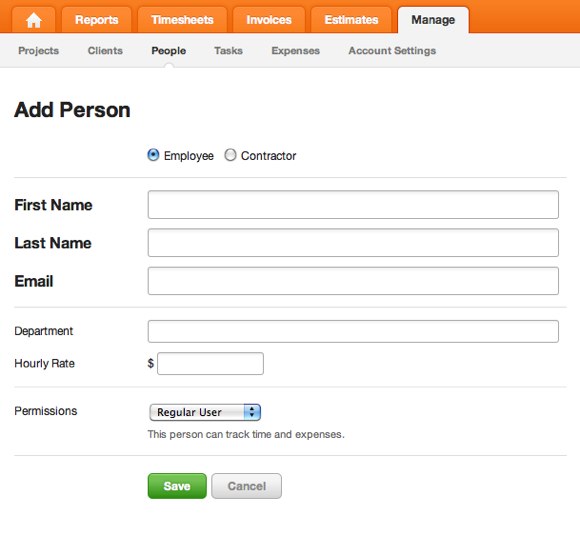
Task: Focus the First Name field
Action: coord(353,205)
